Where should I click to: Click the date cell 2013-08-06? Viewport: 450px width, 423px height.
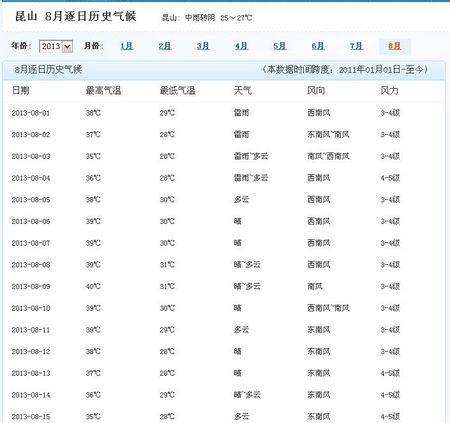click(x=31, y=221)
